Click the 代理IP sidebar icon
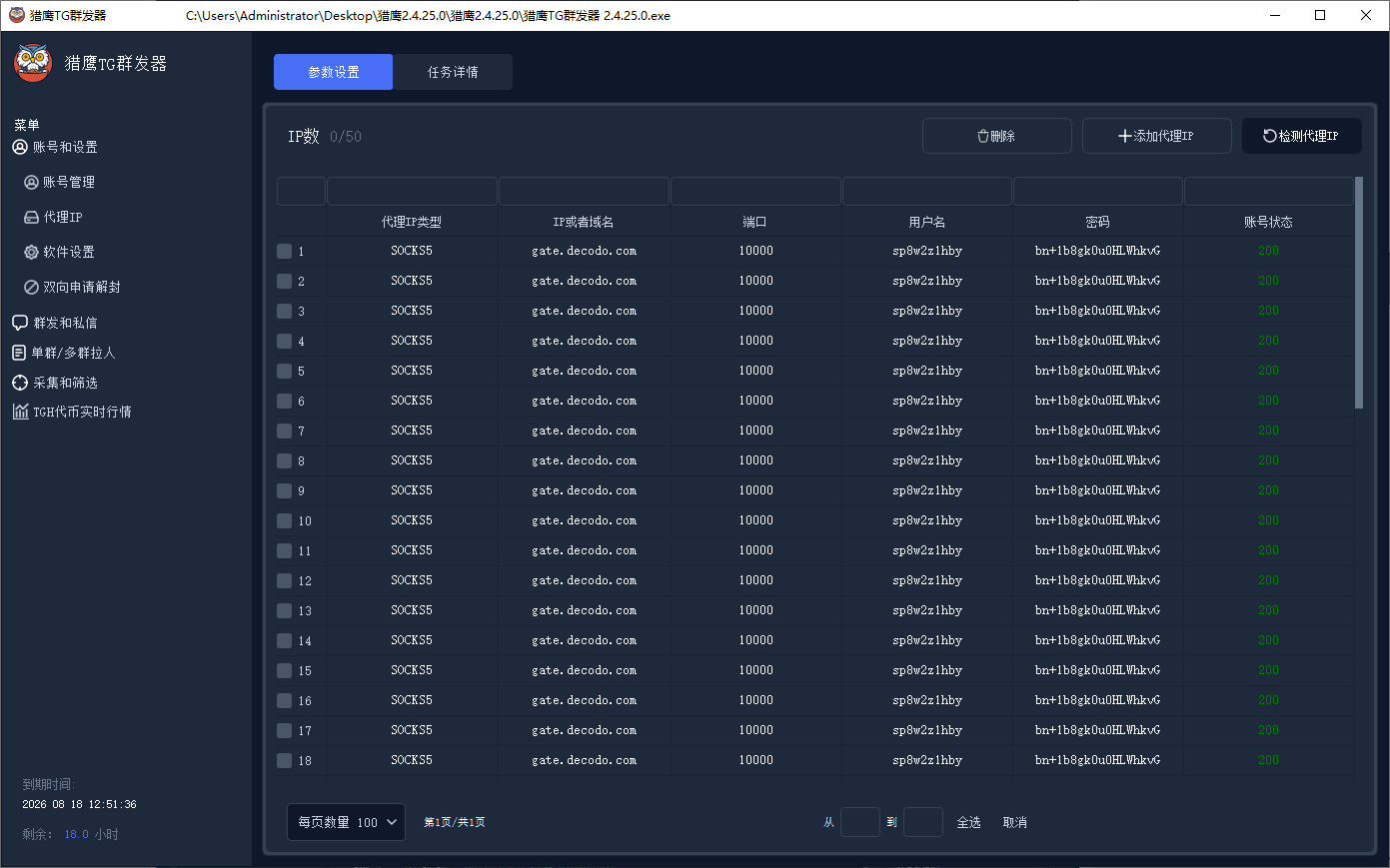The image size is (1390, 868). pos(31,217)
